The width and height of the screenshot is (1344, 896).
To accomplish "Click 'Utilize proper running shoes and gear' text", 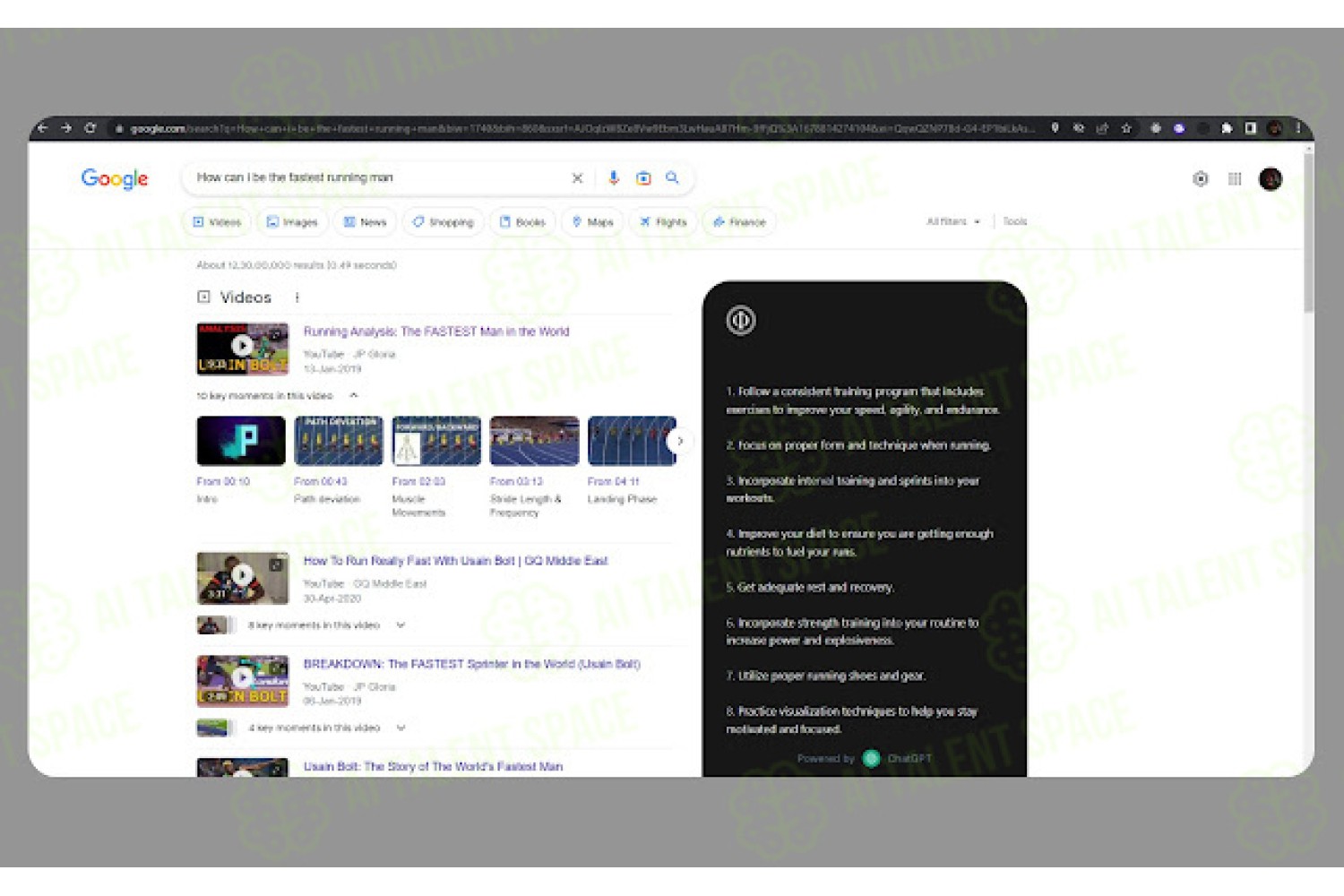I will (831, 676).
